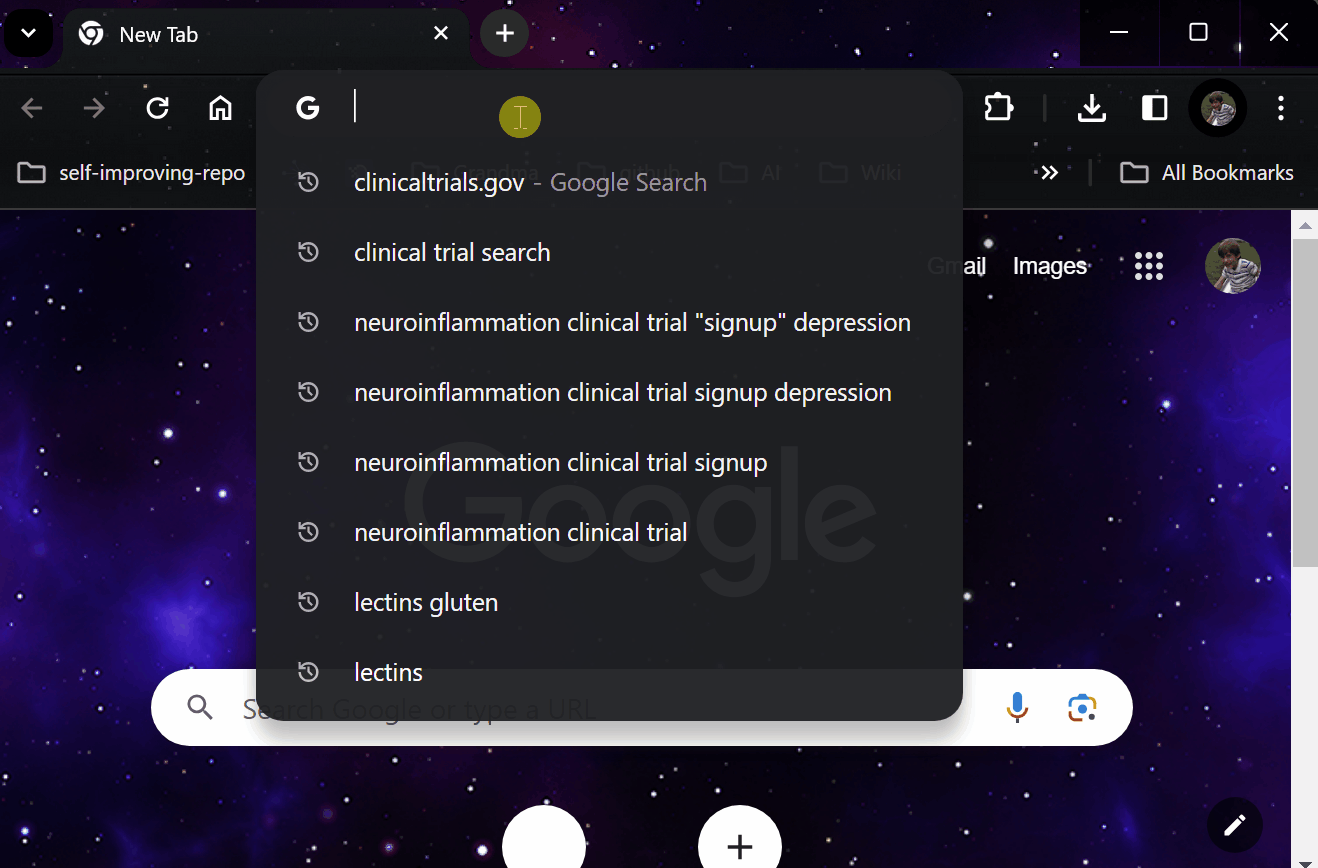1318x868 pixels.
Task: Click the voice search microphone icon
Action: click(1017, 708)
